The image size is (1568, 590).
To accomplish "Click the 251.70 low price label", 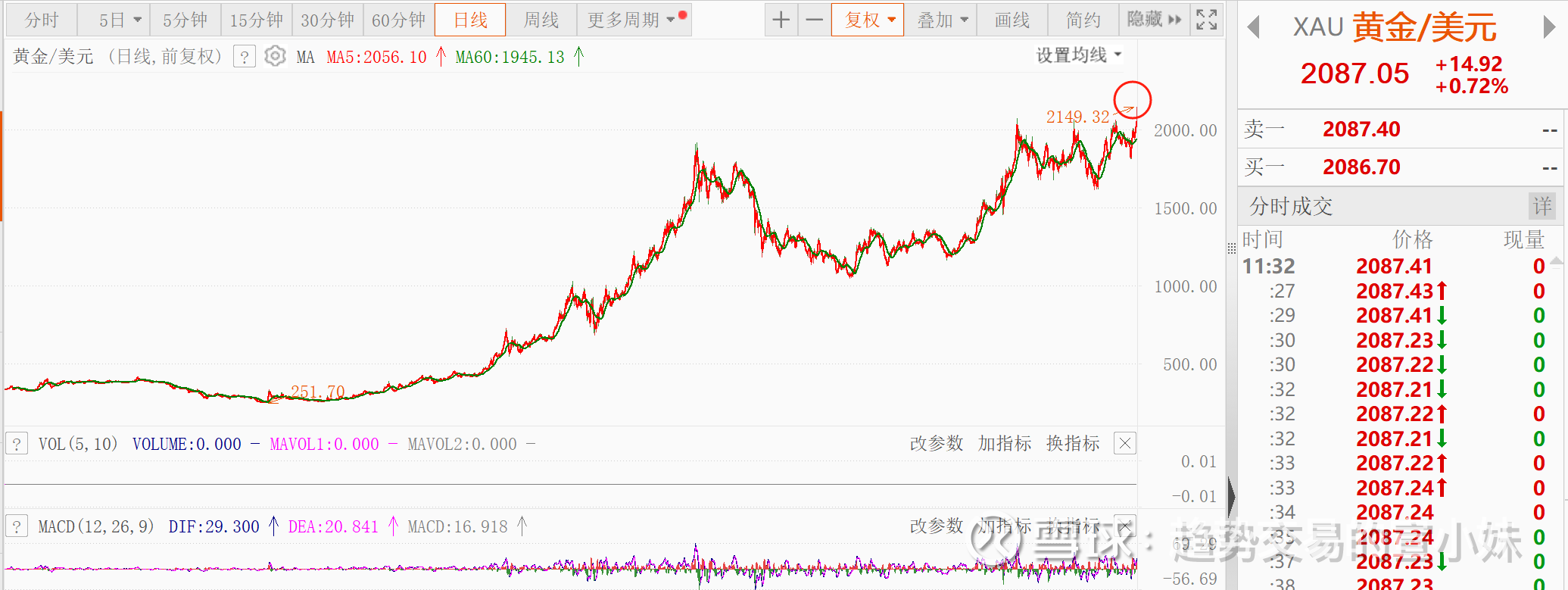I will pyautogui.click(x=318, y=392).
